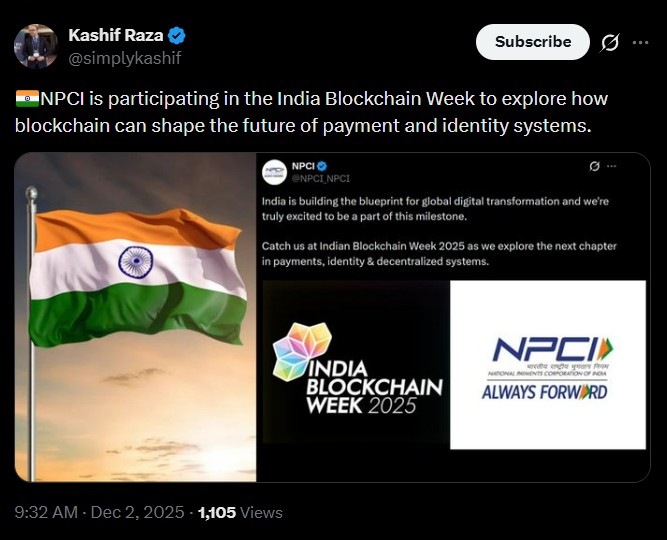Screen dimensions: 667x540
Task: Open the Kashif Raza display name link
Action: pyautogui.click(x=115, y=36)
